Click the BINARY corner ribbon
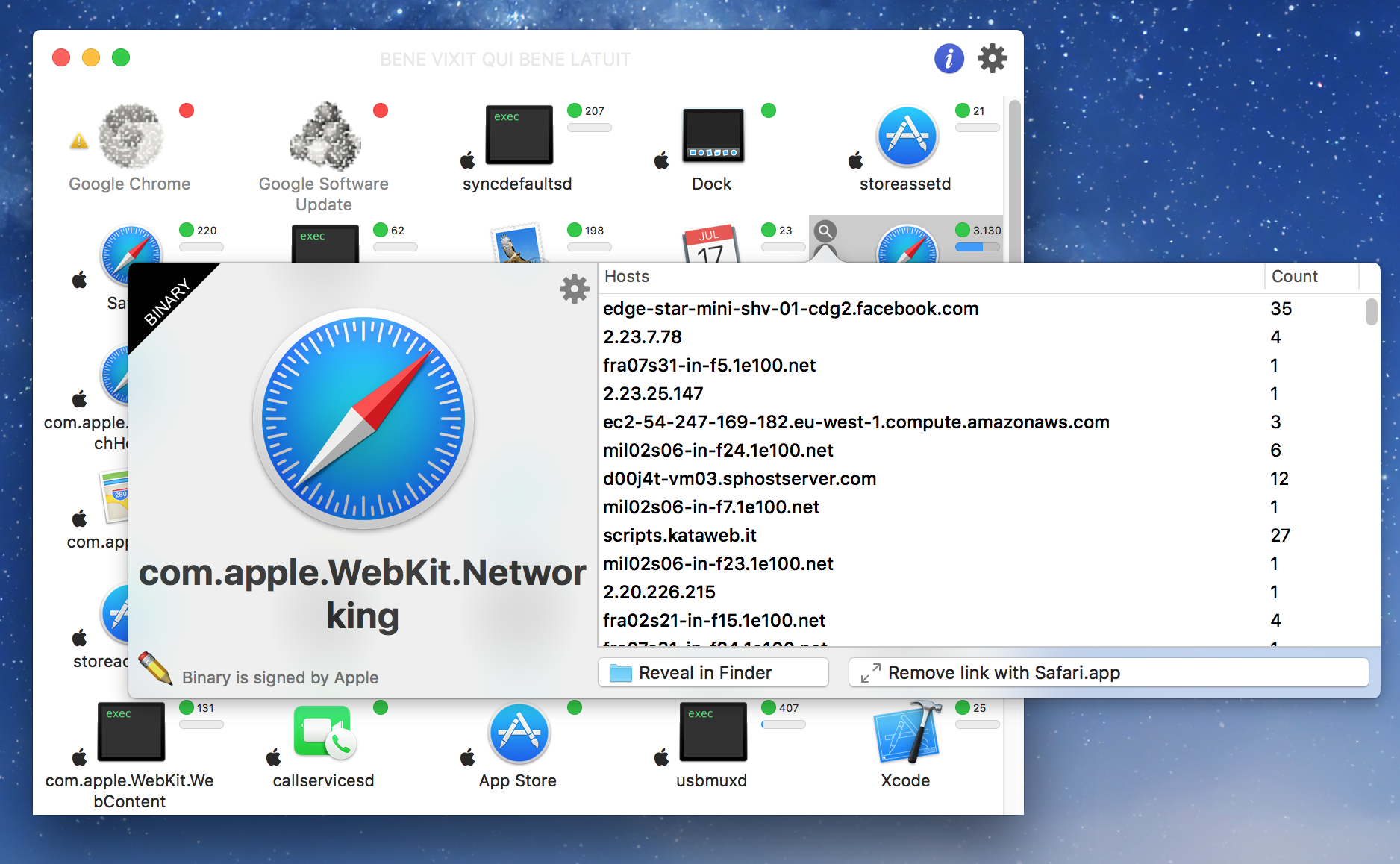The image size is (1400, 864). (167, 301)
